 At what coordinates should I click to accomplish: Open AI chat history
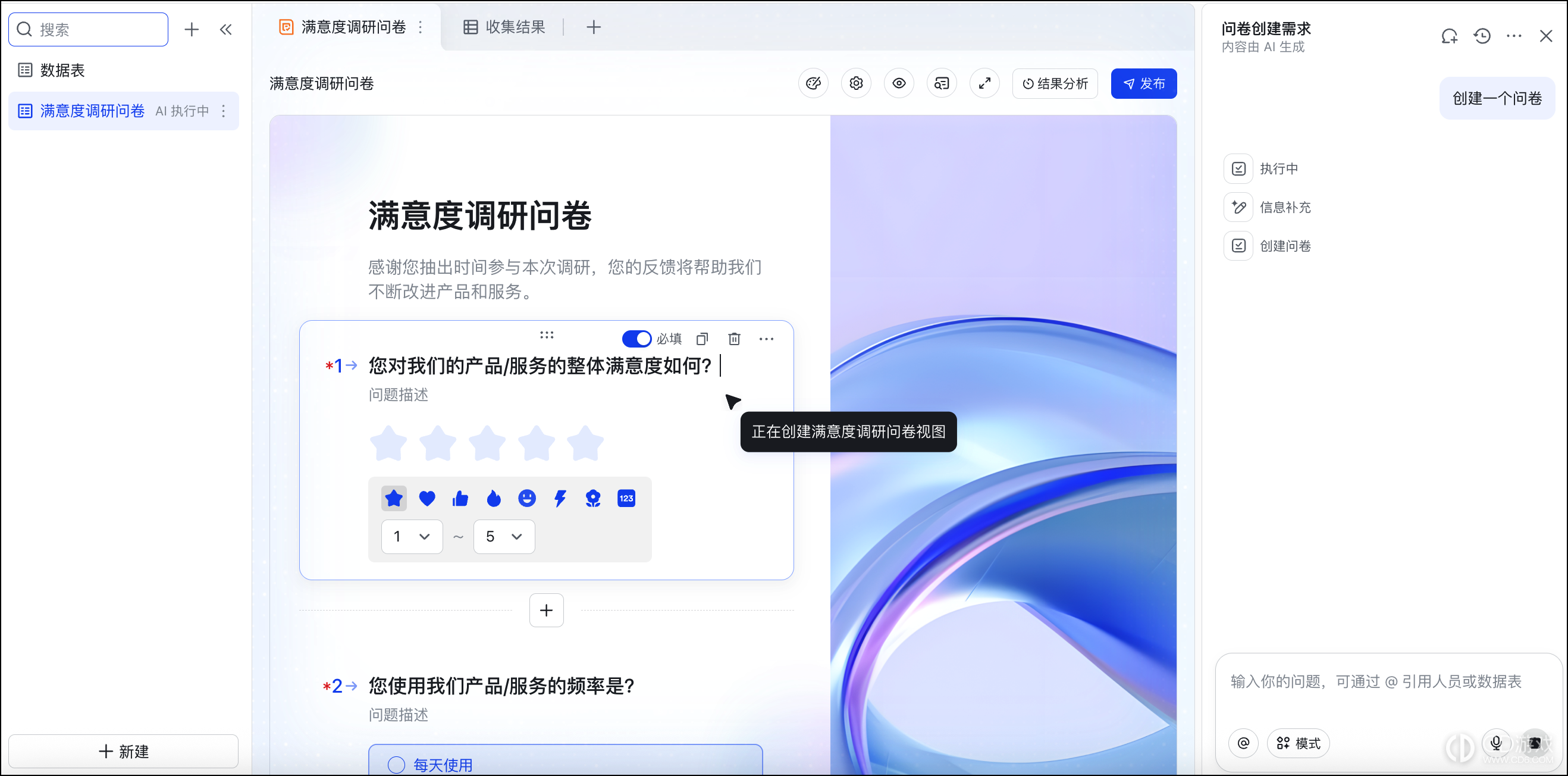pyautogui.click(x=1482, y=36)
